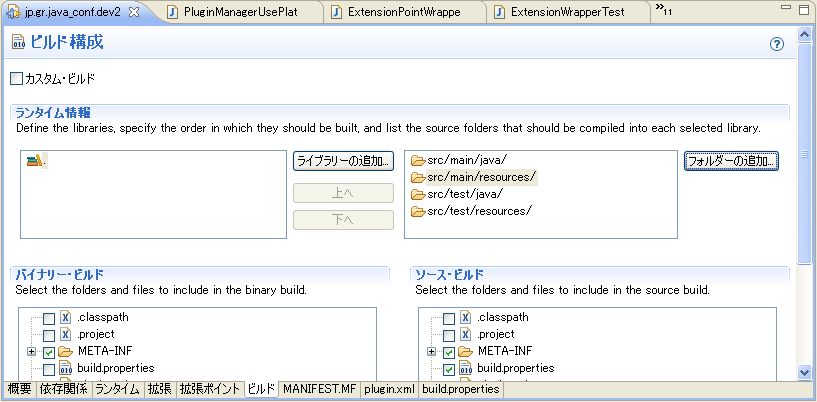Image resolution: width=817 pixels, height=402 pixels.
Task: Open the build.properties bottom tab
Action: (x=461, y=390)
